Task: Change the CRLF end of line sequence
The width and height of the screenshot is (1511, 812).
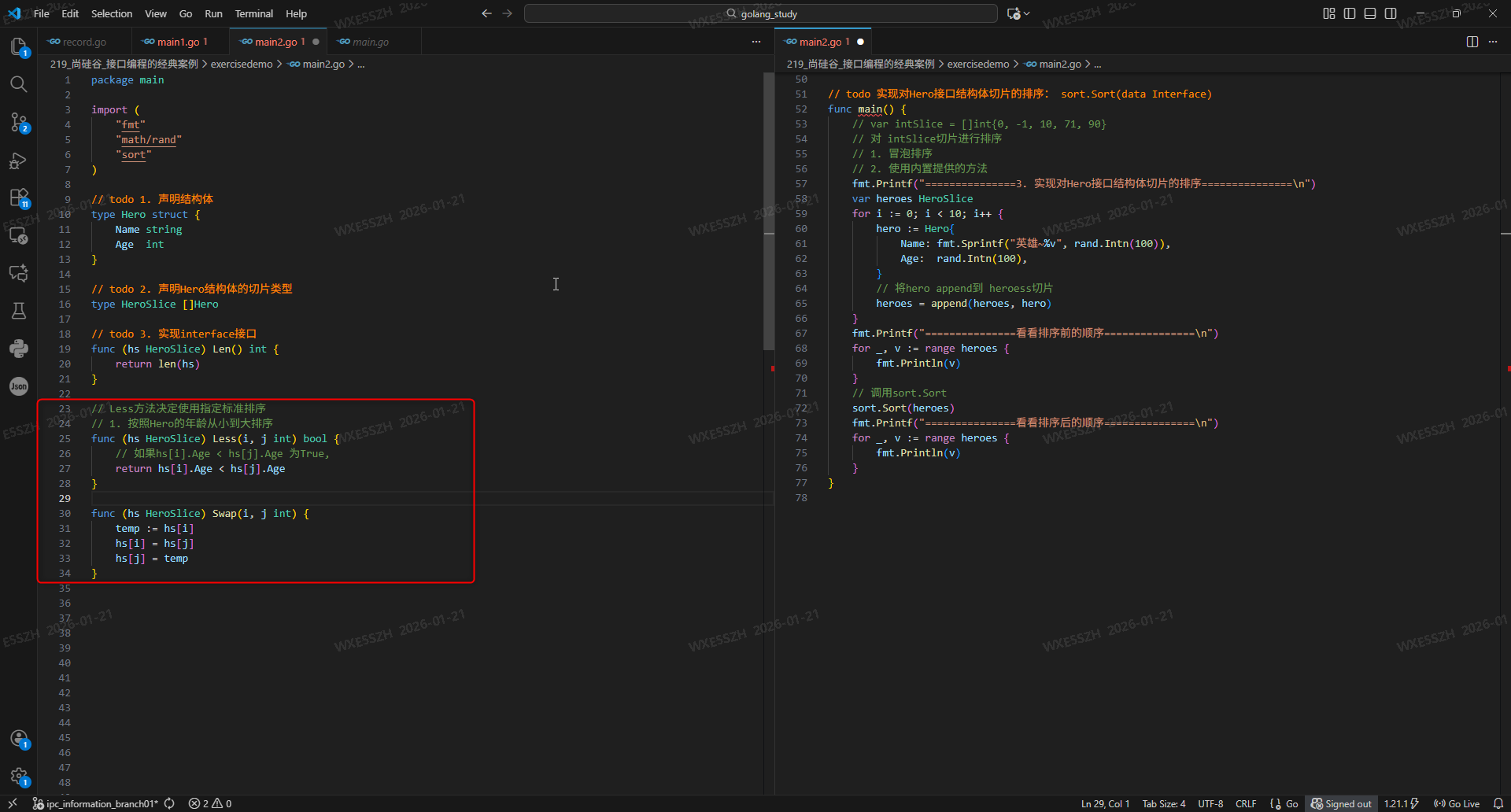Action: pos(1246,803)
